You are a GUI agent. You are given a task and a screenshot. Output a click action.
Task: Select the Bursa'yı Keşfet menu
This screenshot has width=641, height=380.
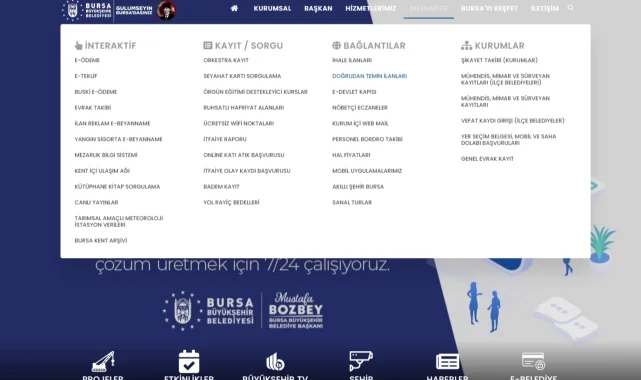489,8
